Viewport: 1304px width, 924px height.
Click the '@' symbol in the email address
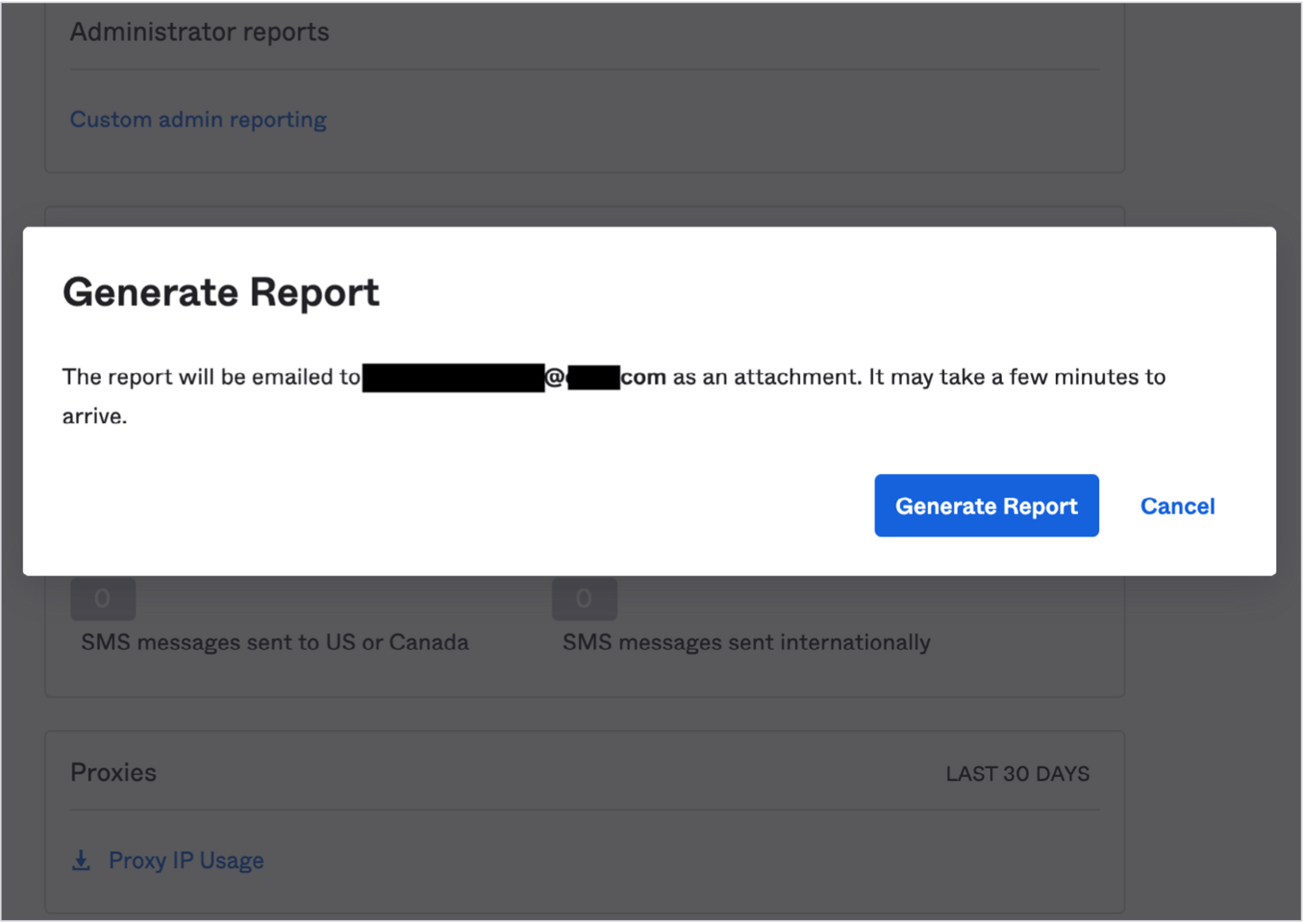(554, 377)
